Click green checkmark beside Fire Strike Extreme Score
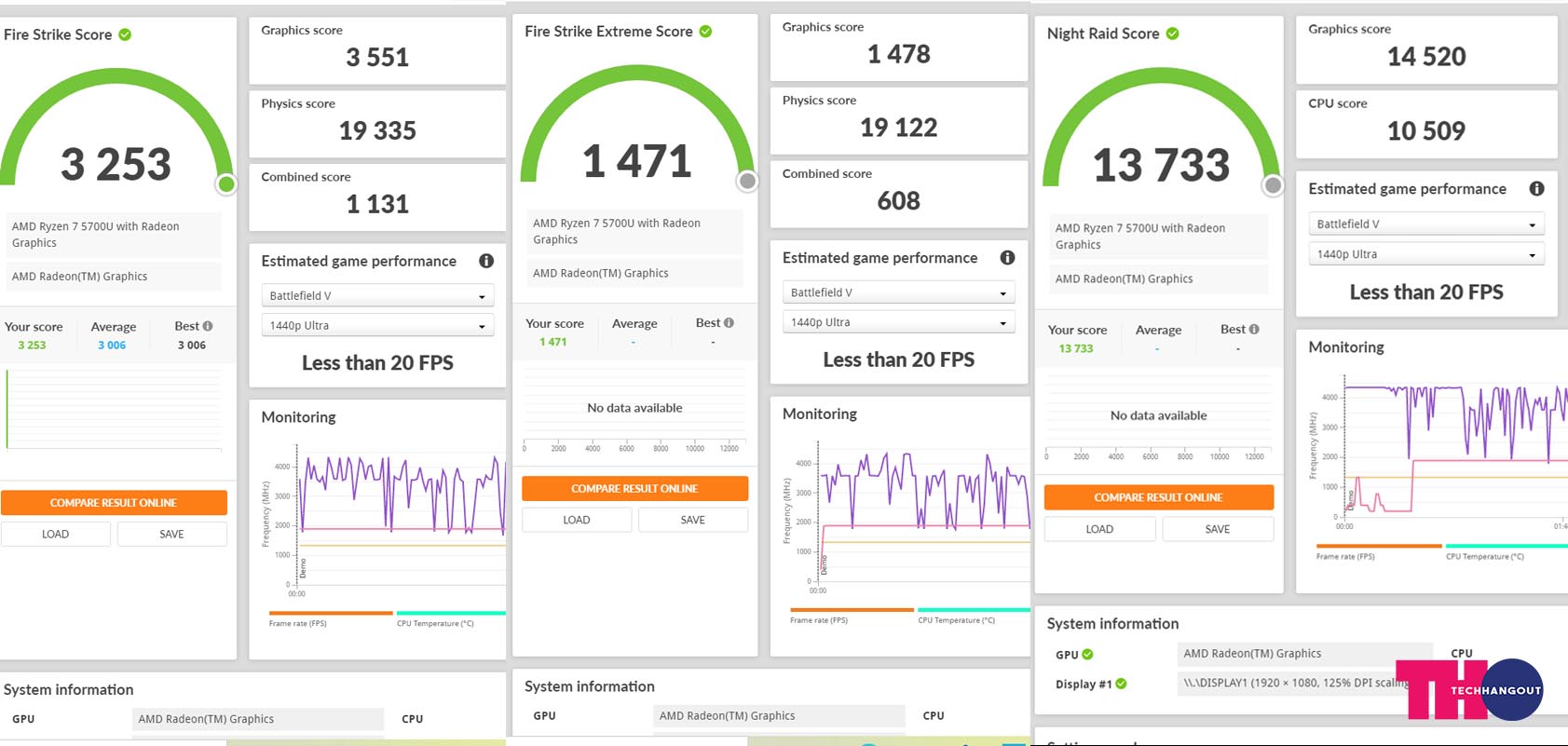The height and width of the screenshot is (746, 1568). [705, 31]
